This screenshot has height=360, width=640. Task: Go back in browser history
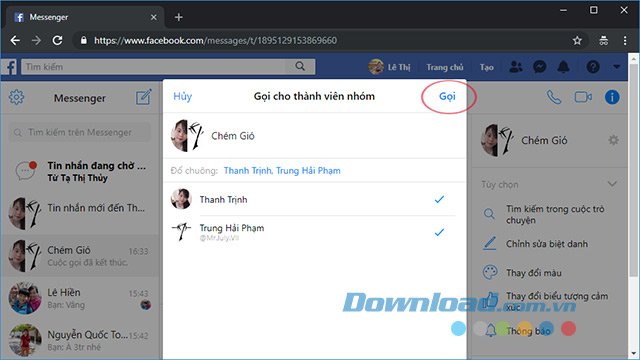15,40
